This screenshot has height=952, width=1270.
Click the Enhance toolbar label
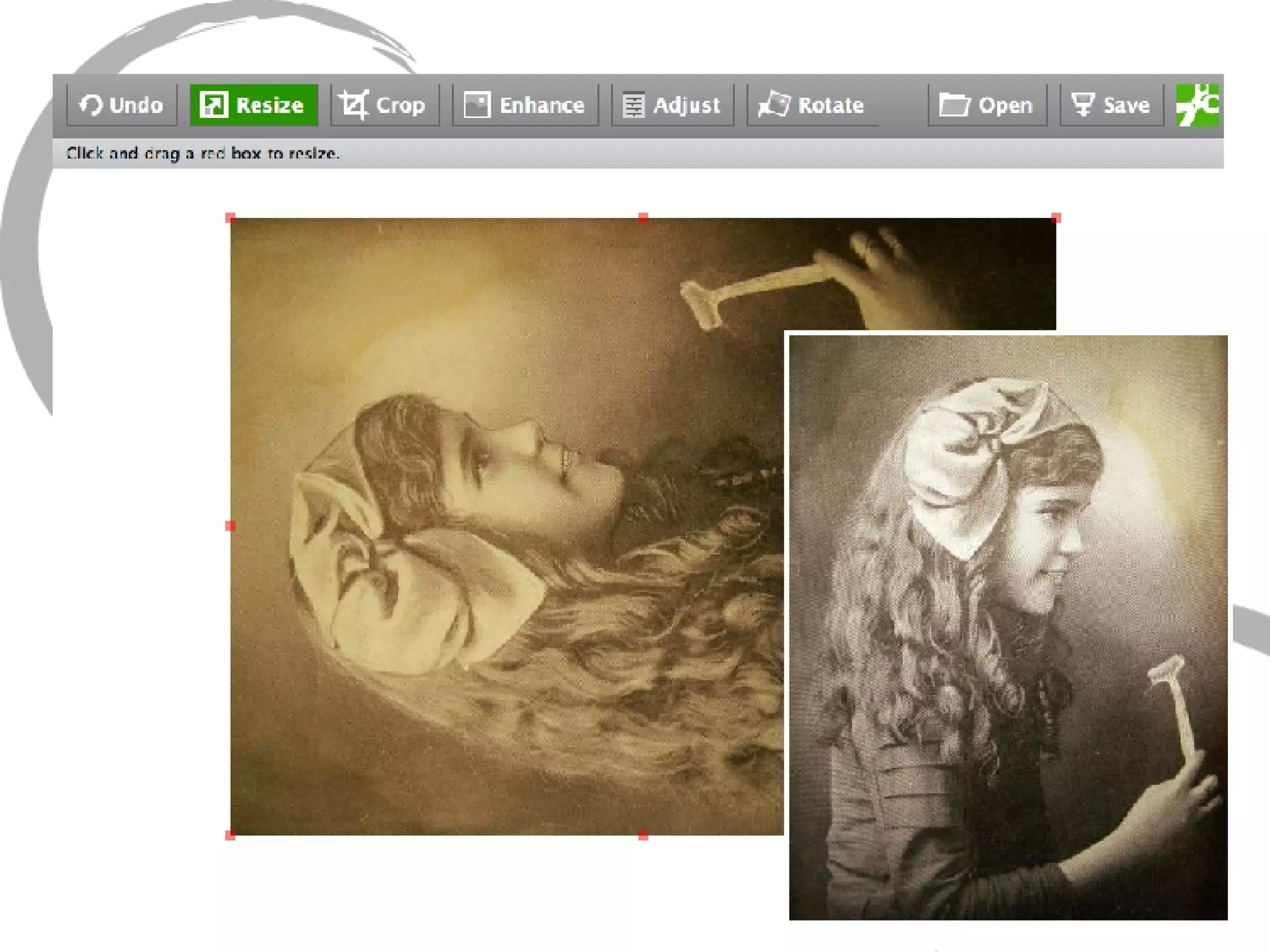[542, 105]
